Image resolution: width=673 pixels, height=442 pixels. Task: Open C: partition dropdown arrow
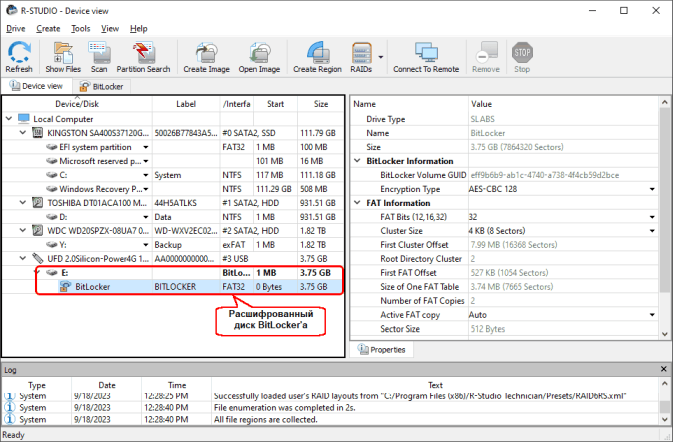click(x=146, y=175)
